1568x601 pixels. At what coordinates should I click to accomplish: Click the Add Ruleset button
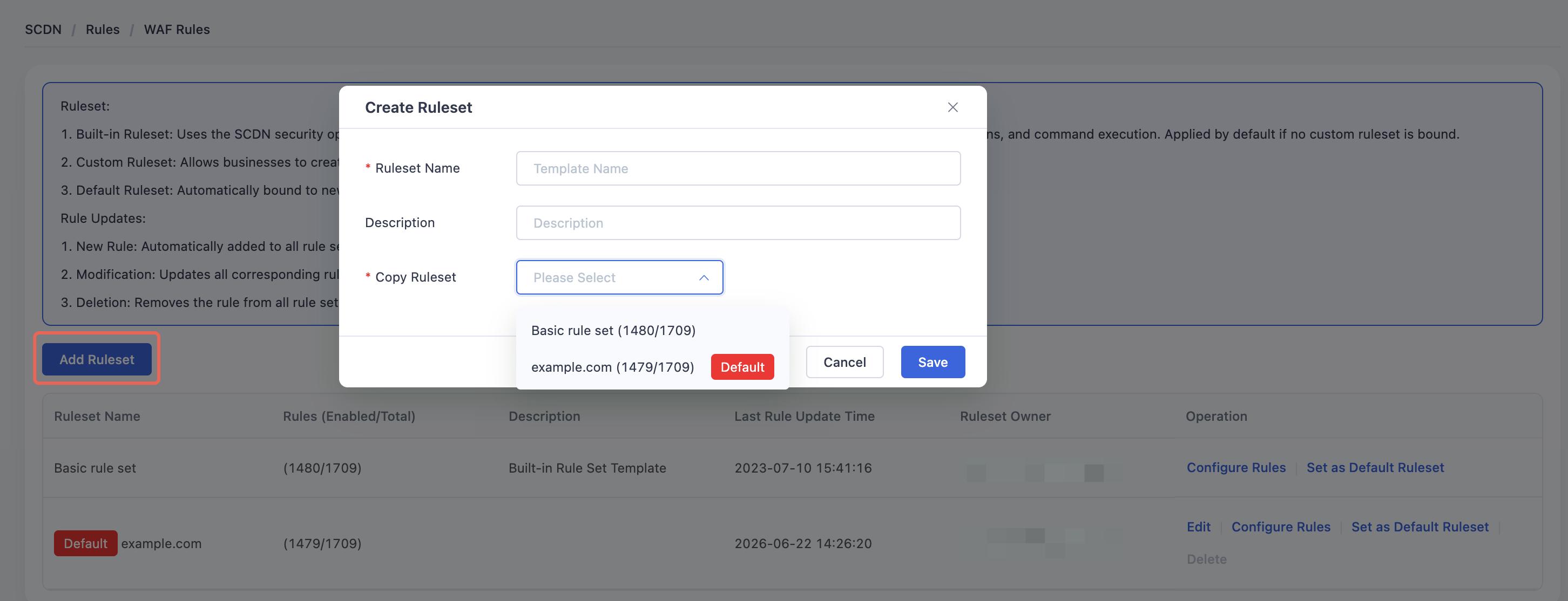97,359
